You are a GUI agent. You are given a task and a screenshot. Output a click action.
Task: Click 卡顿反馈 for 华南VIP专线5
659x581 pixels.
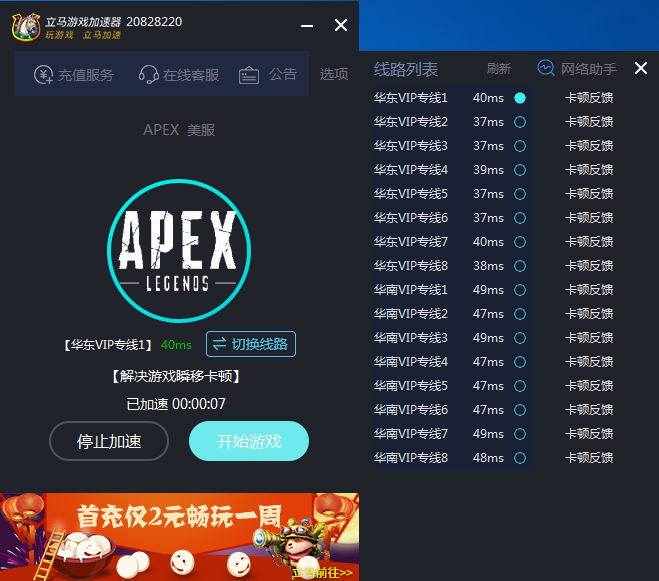click(589, 386)
